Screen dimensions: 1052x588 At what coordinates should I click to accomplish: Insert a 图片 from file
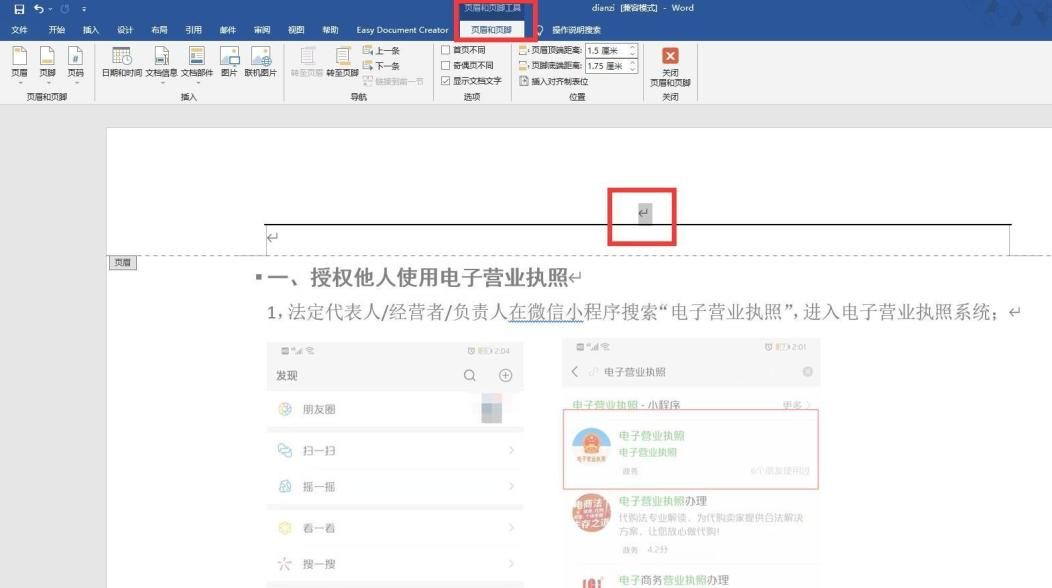229,62
